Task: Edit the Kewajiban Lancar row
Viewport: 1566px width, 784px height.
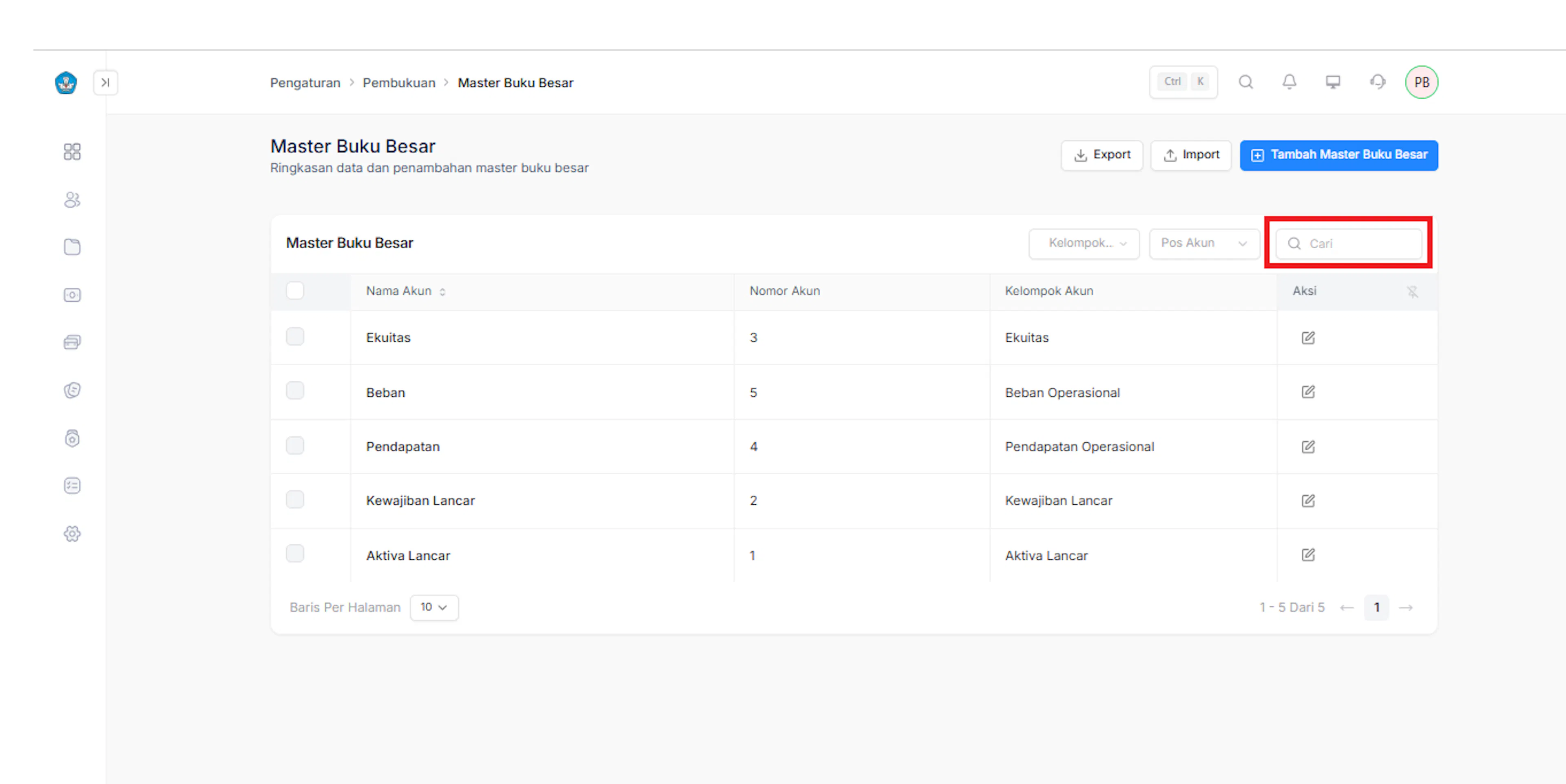Action: click(x=1308, y=501)
